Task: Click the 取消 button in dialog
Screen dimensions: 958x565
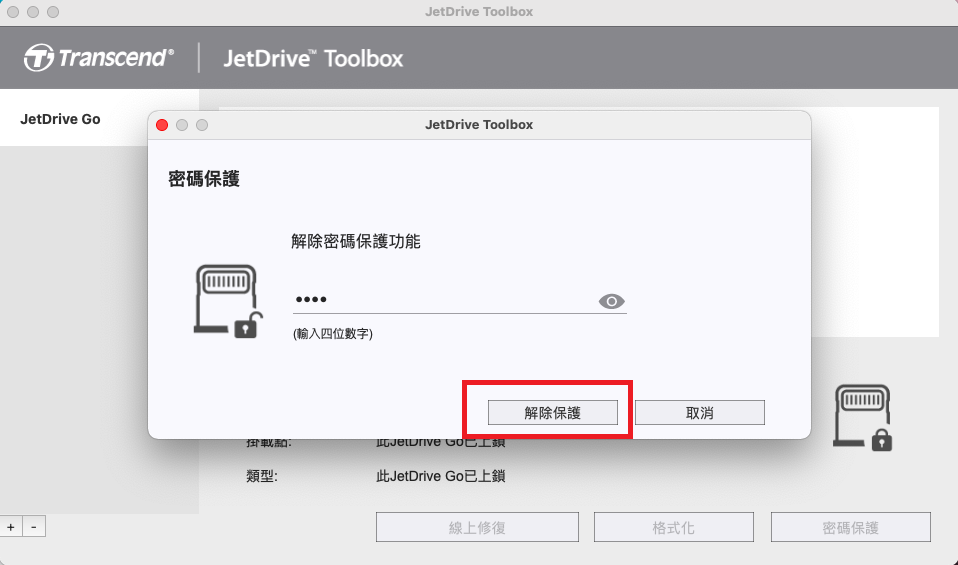Action: [x=700, y=413]
